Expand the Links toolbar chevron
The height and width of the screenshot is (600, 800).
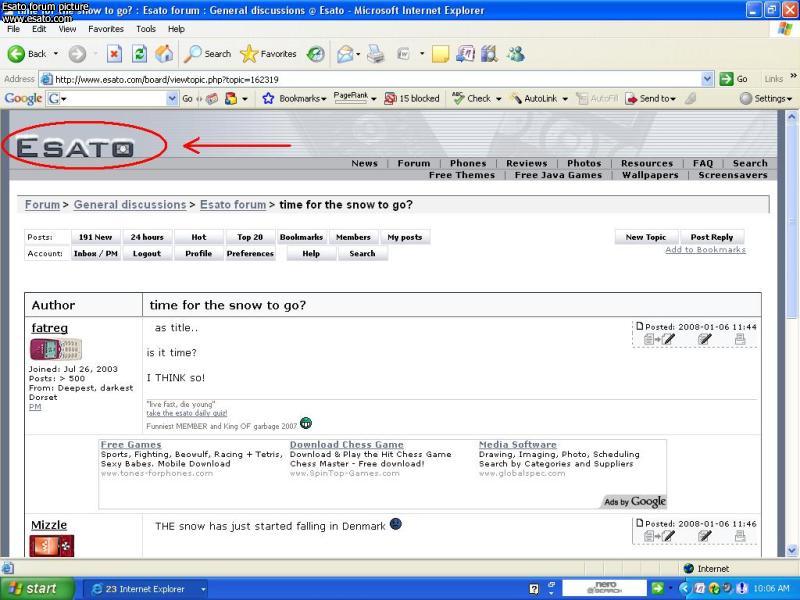click(793, 76)
